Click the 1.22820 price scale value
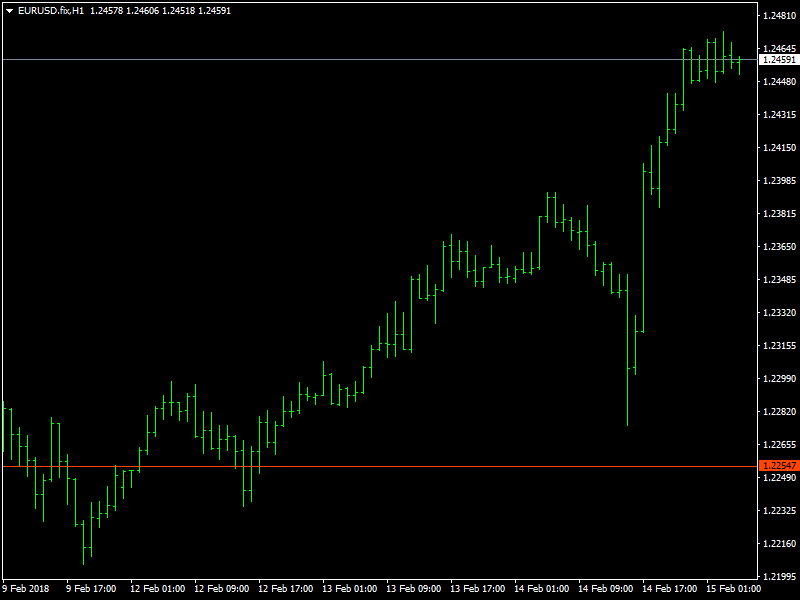The width and height of the screenshot is (800, 600). point(779,412)
